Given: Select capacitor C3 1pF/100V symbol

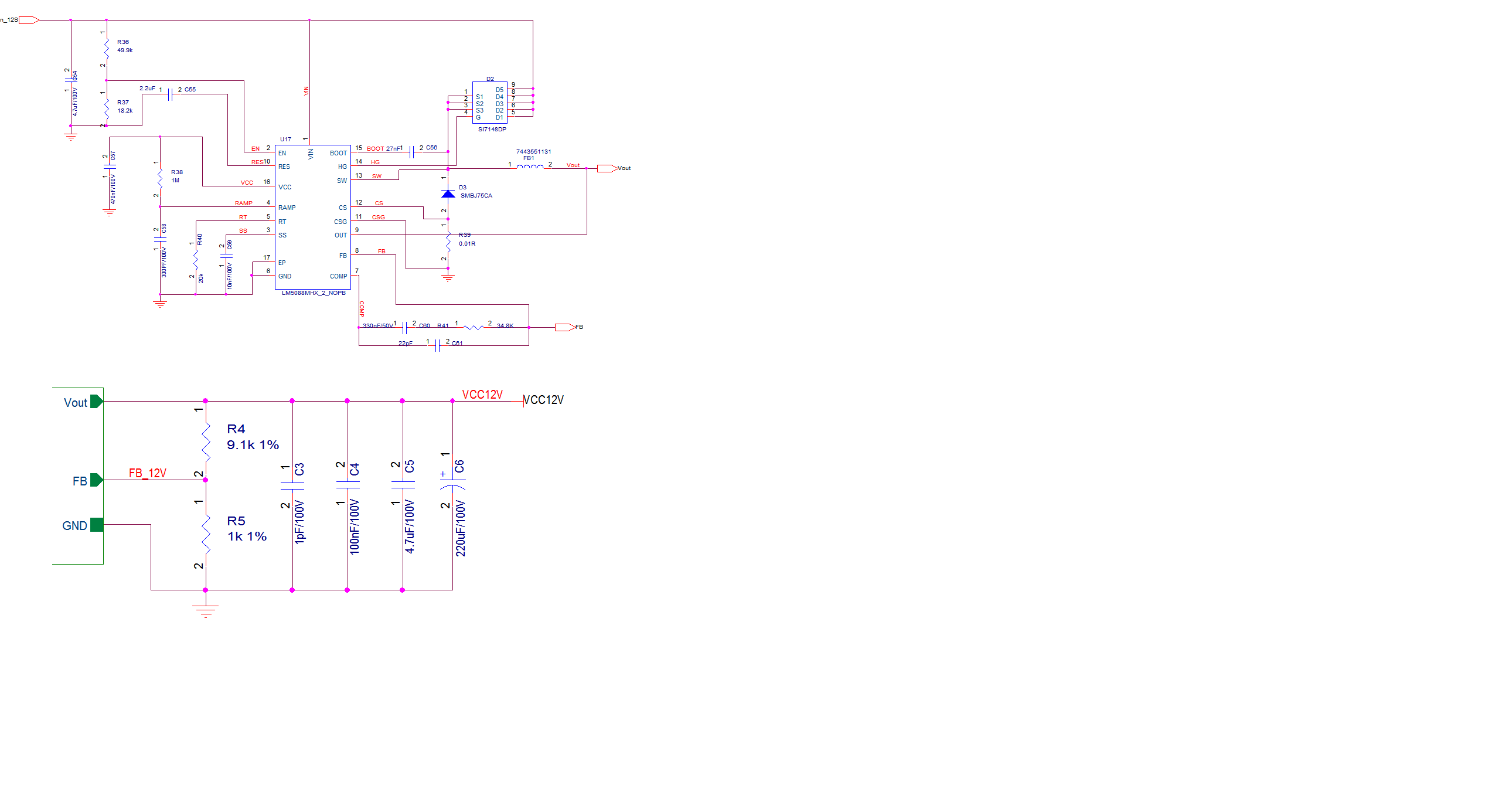Looking at the screenshot, I should pyautogui.click(x=292, y=485).
